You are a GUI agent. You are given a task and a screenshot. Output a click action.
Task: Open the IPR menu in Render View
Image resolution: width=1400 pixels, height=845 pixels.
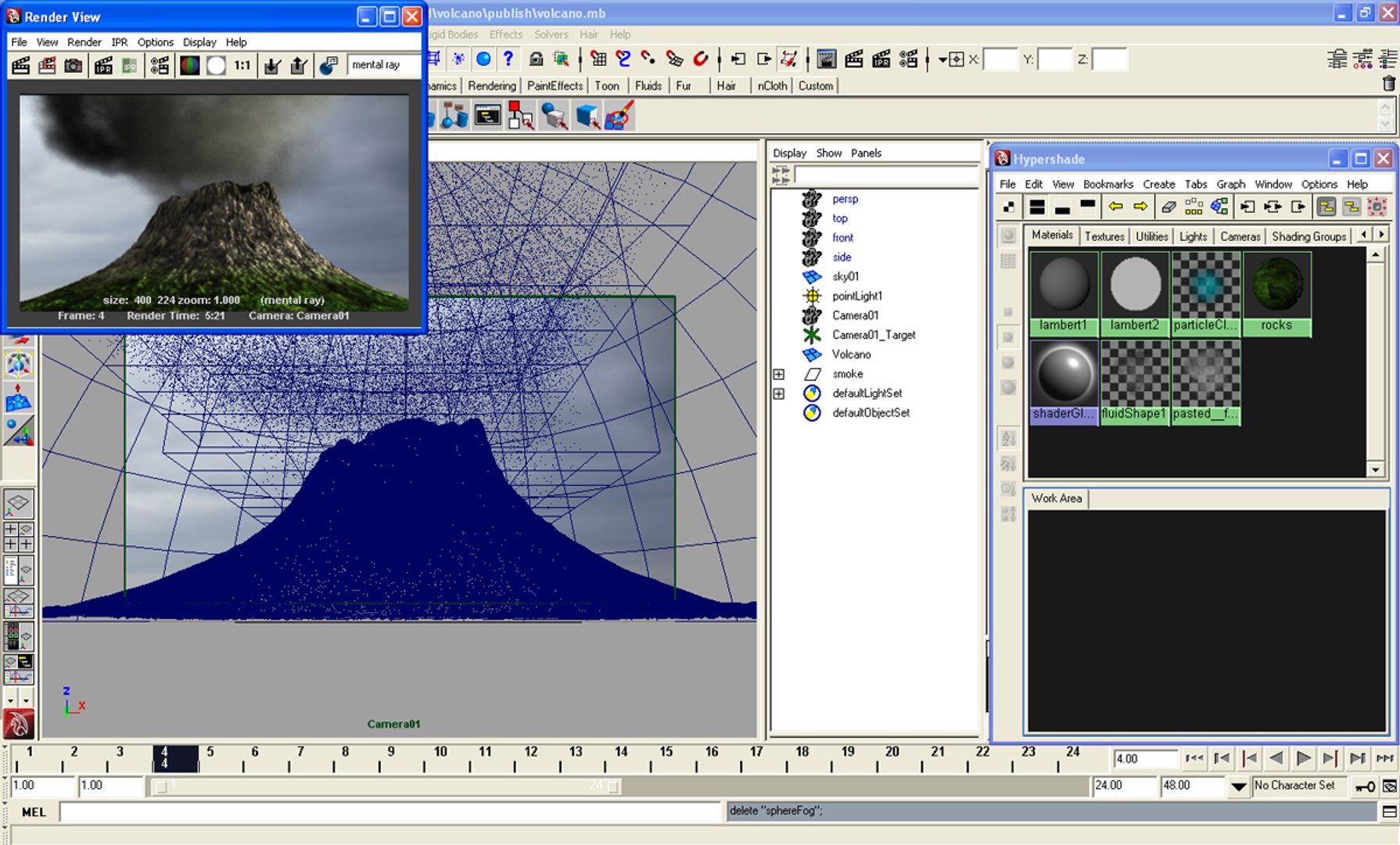pos(119,42)
